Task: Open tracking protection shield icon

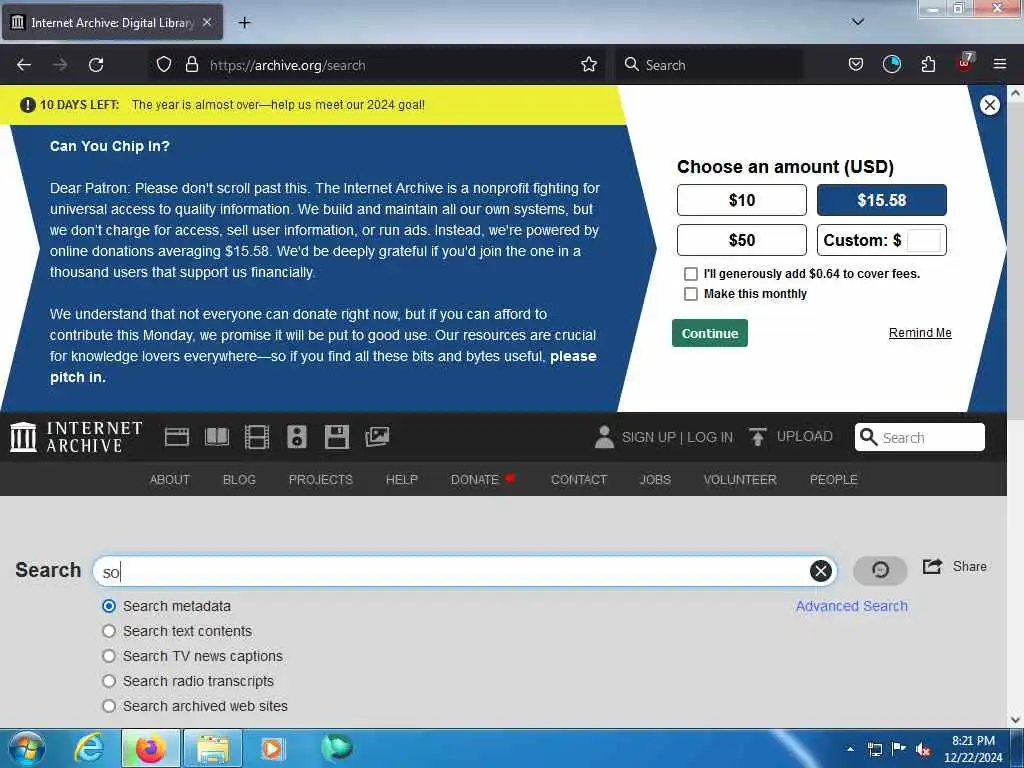Action: pos(164,65)
